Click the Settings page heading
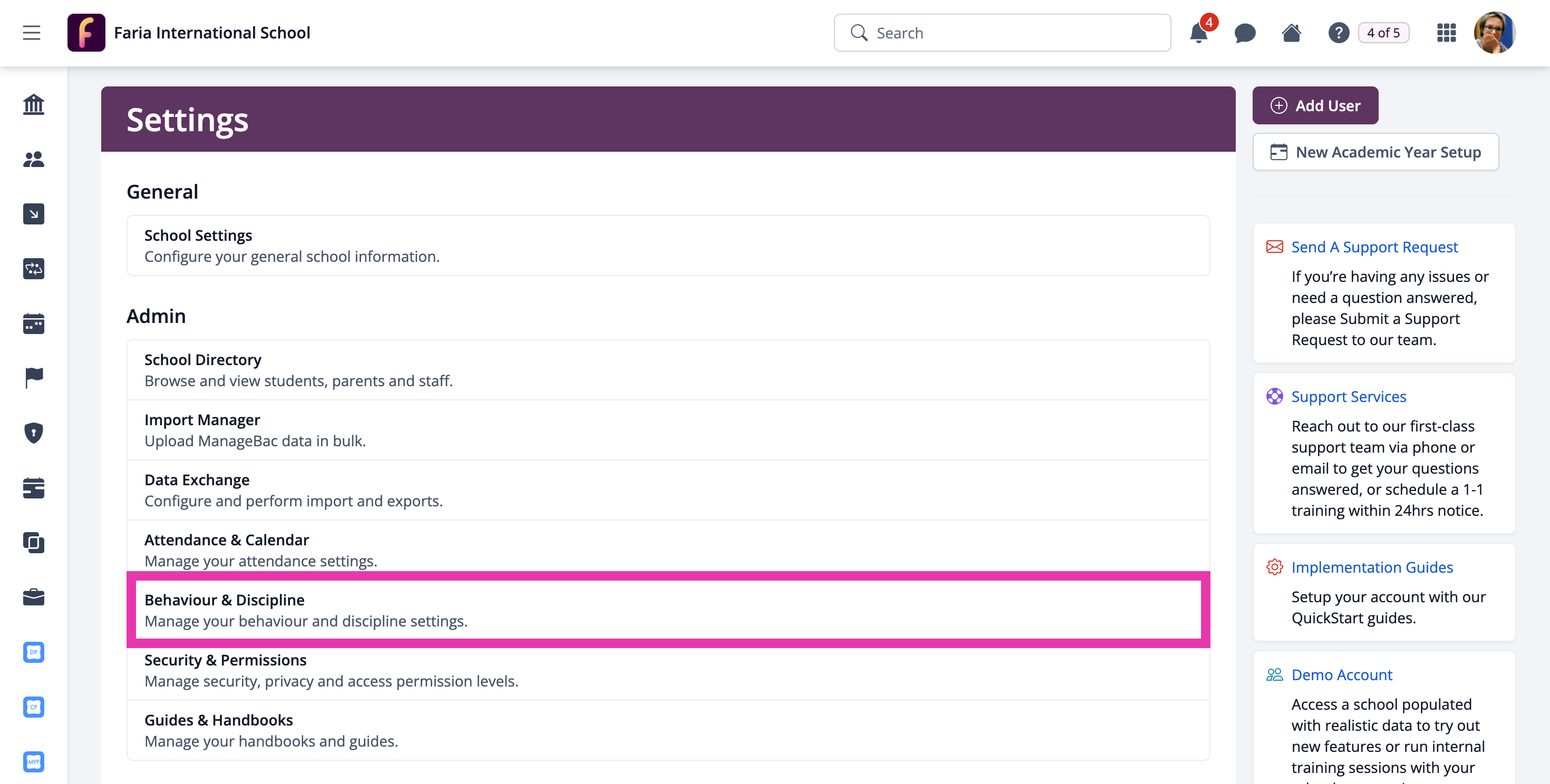 pos(187,120)
